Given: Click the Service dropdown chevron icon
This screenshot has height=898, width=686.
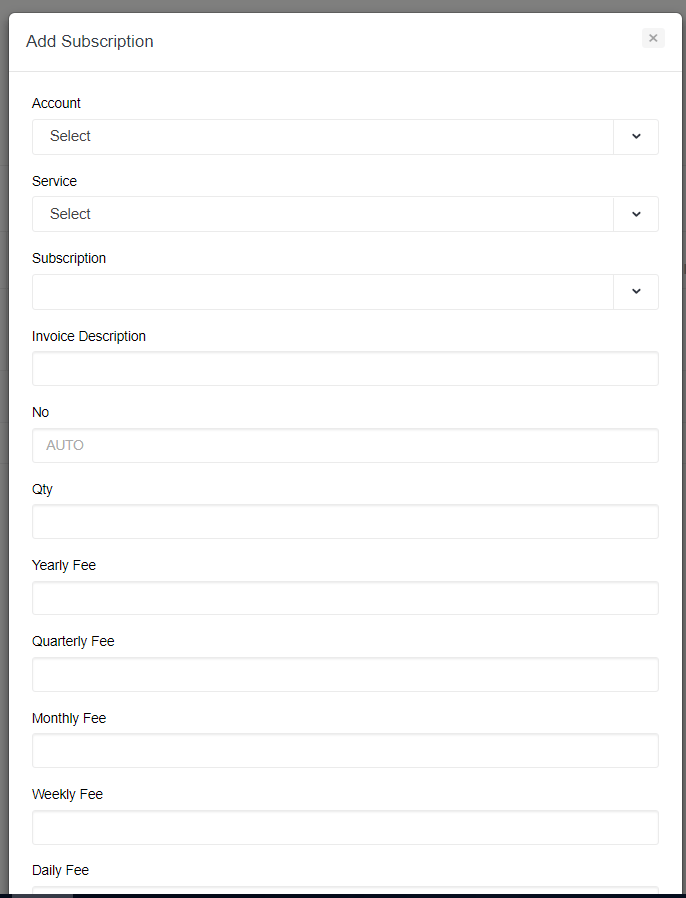Looking at the screenshot, I should 636,214.
